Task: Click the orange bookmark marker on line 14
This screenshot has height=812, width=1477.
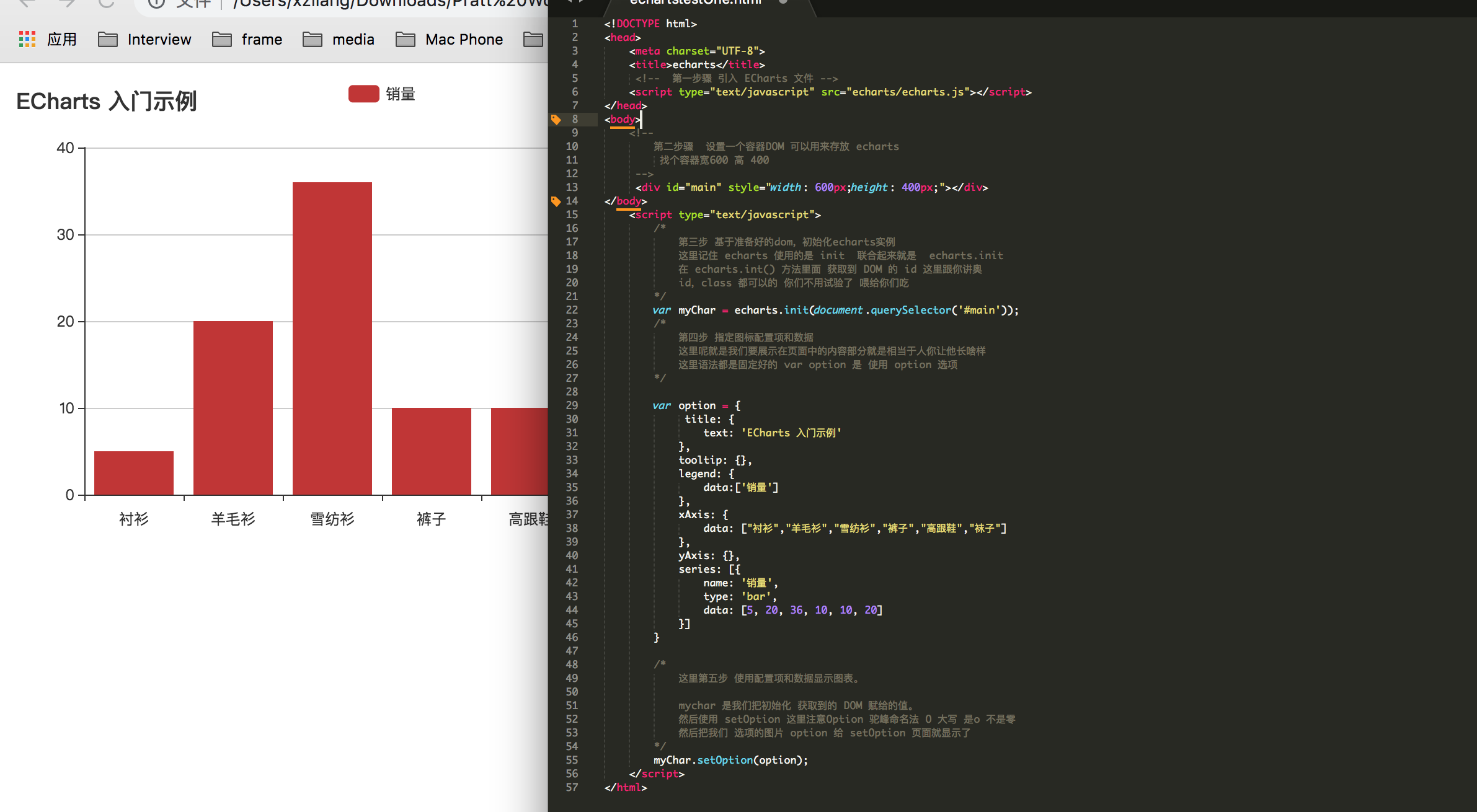Action: 556,201
